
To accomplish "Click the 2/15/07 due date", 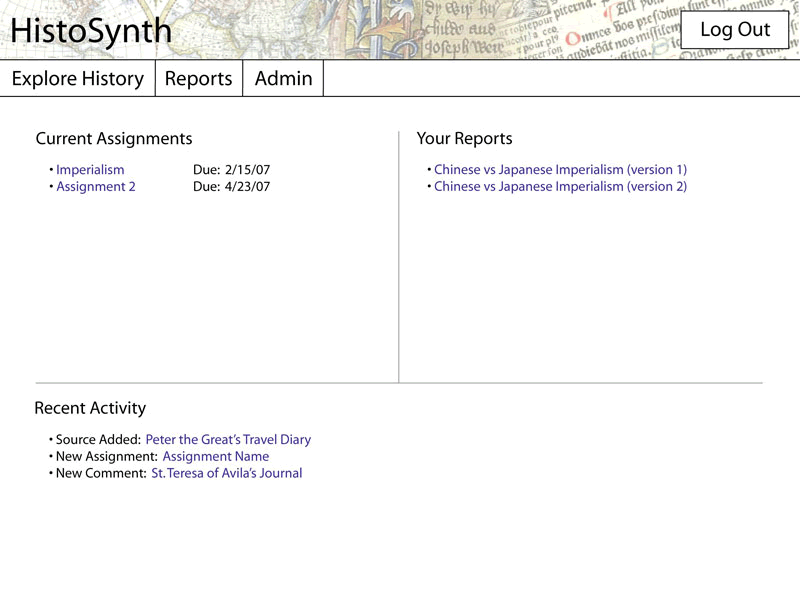I will [x=247, y=170].
